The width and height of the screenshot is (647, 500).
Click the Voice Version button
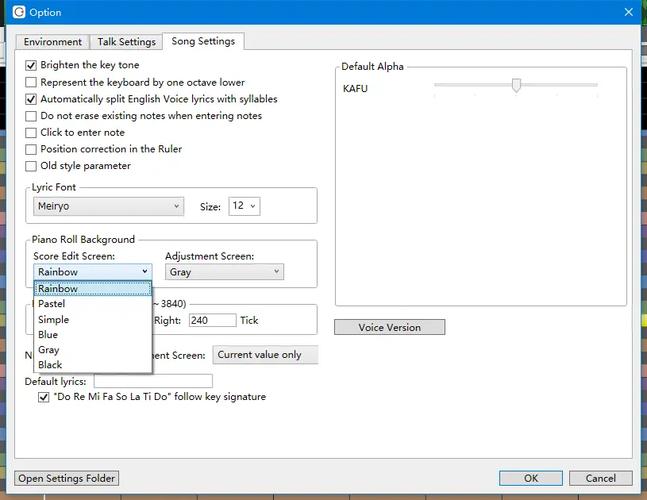coord(390,327)
